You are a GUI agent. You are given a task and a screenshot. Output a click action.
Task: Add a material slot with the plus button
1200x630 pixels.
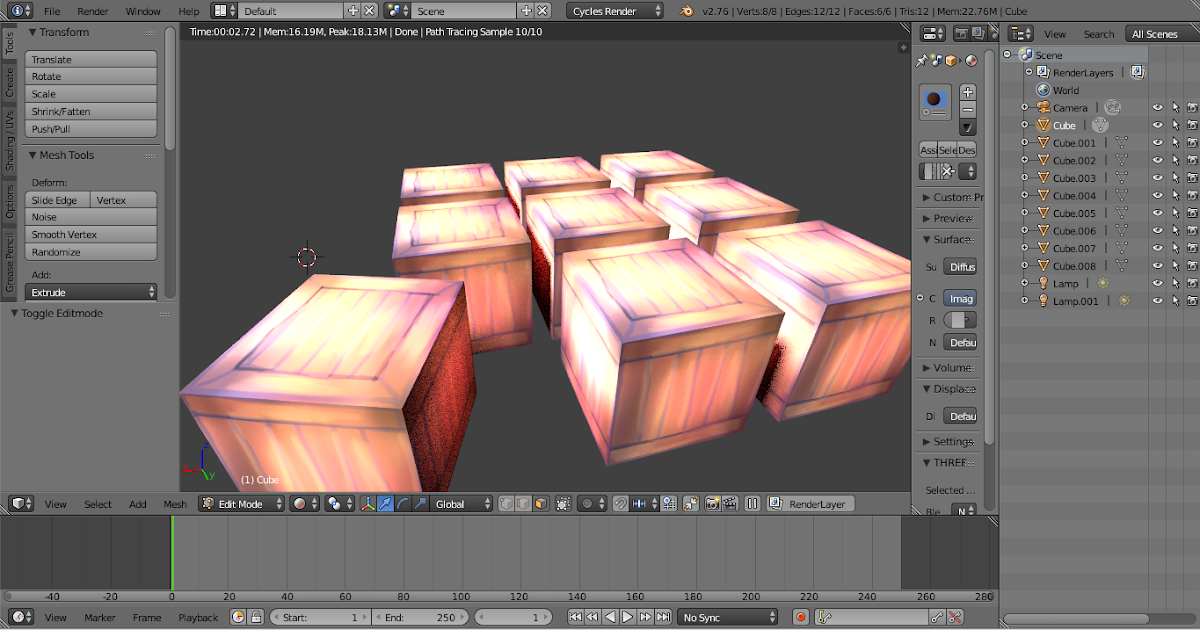point(967,92)
